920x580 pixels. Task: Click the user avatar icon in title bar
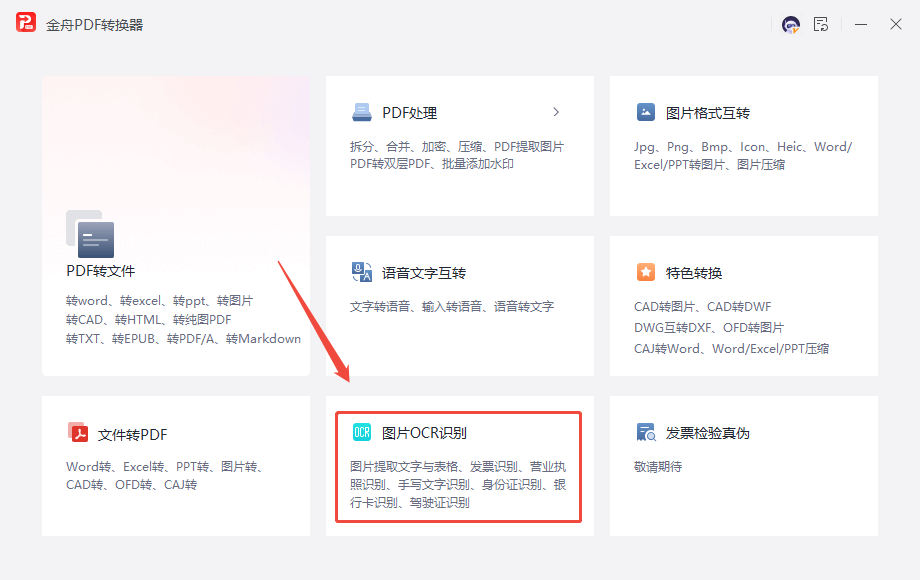click(x=791, y=24)
